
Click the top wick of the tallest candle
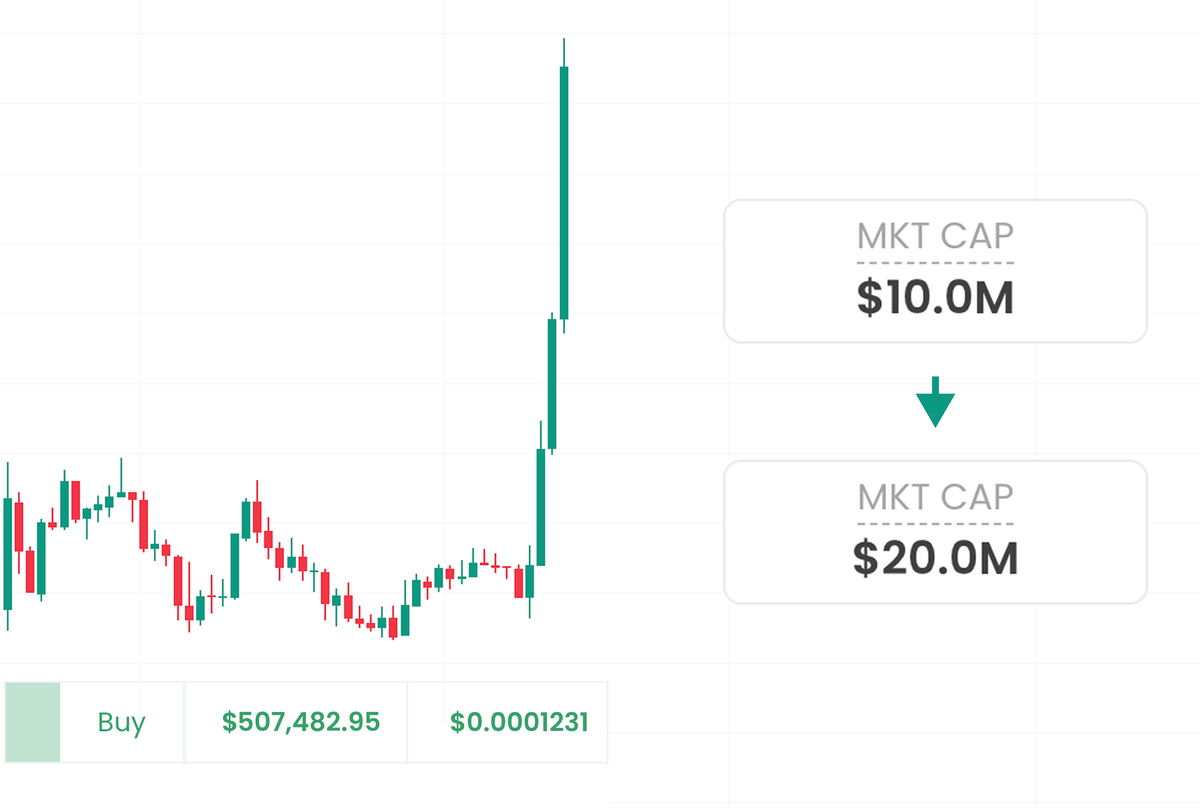click(x=564, y=52)
